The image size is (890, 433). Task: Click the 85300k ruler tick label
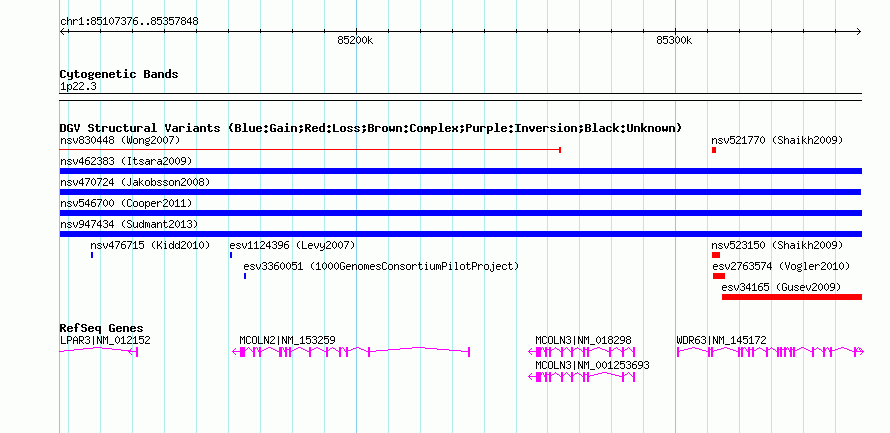tap(674, 40)
